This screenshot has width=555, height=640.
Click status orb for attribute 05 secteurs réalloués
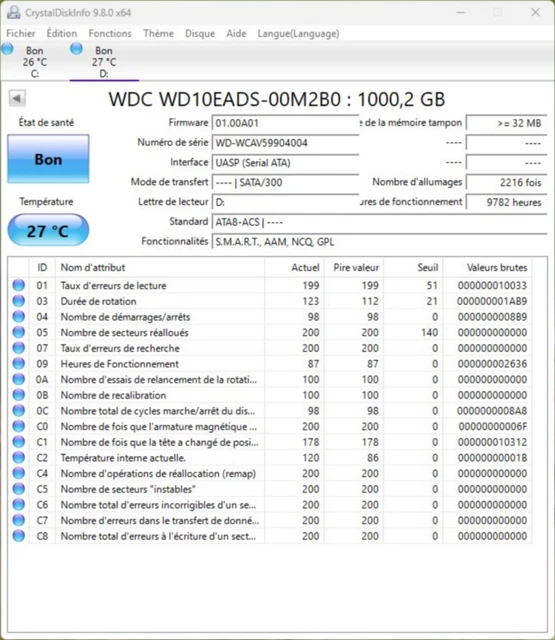click(18, 332)
